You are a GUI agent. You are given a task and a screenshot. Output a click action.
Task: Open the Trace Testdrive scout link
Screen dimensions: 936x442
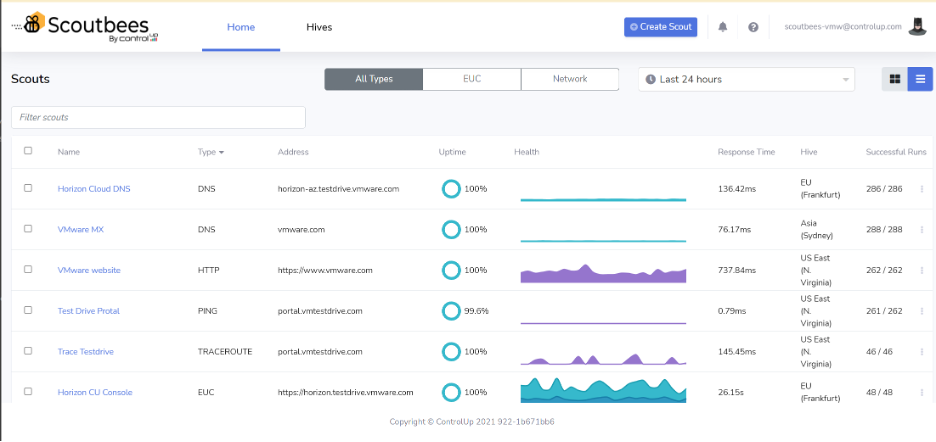click(x=88, y=352)
